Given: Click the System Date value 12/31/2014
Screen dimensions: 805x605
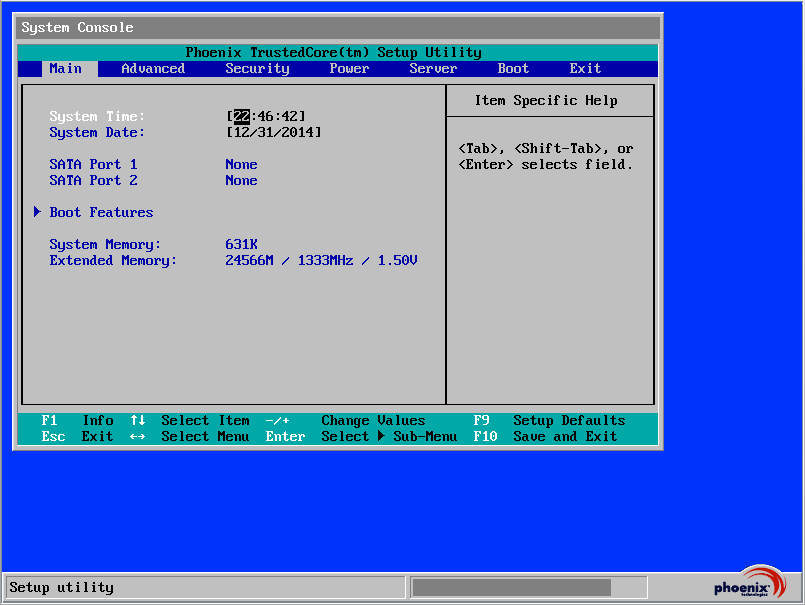Looking at the screenshot, I should (274, 133).
